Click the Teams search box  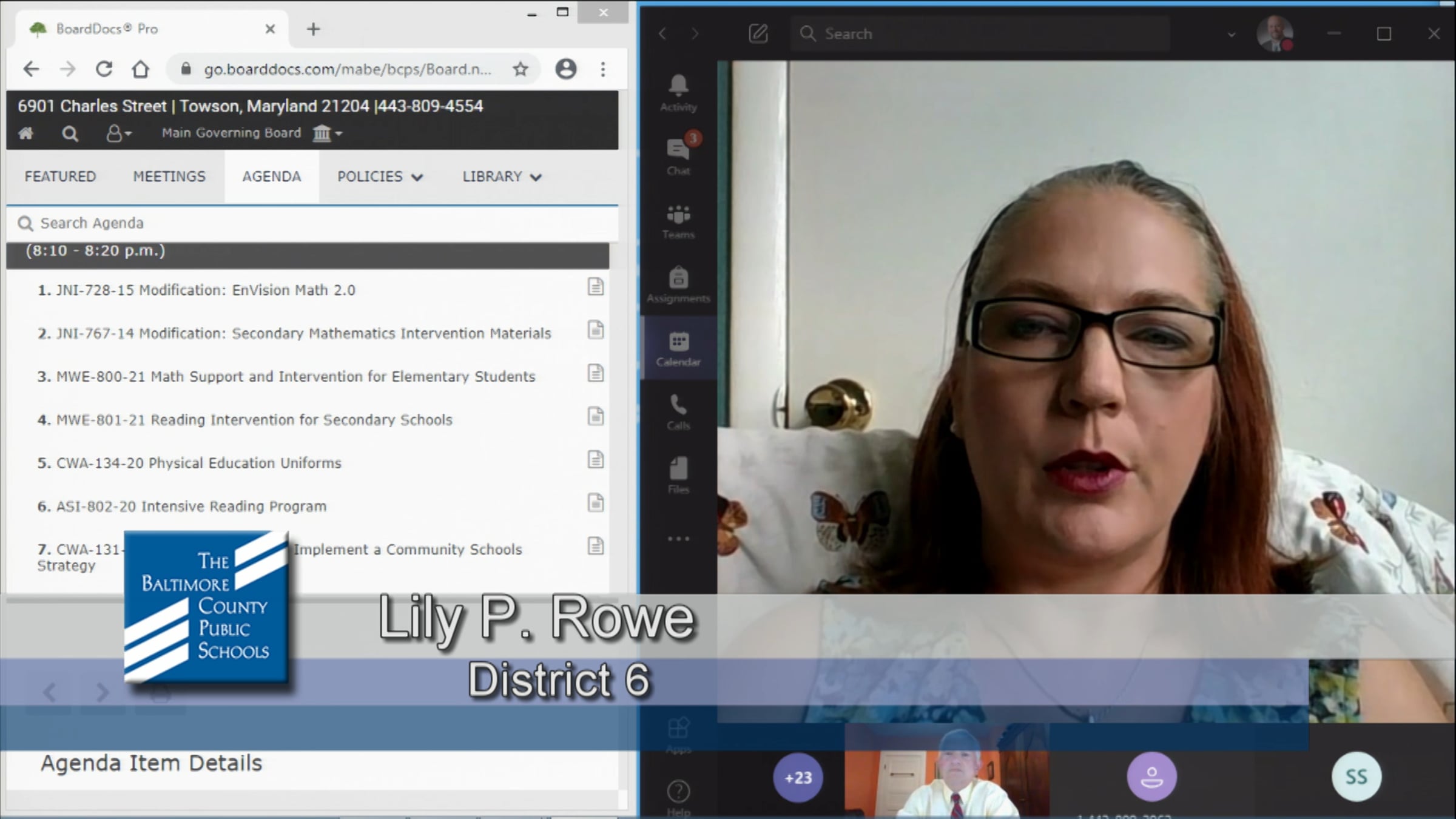tap(980, 33)
